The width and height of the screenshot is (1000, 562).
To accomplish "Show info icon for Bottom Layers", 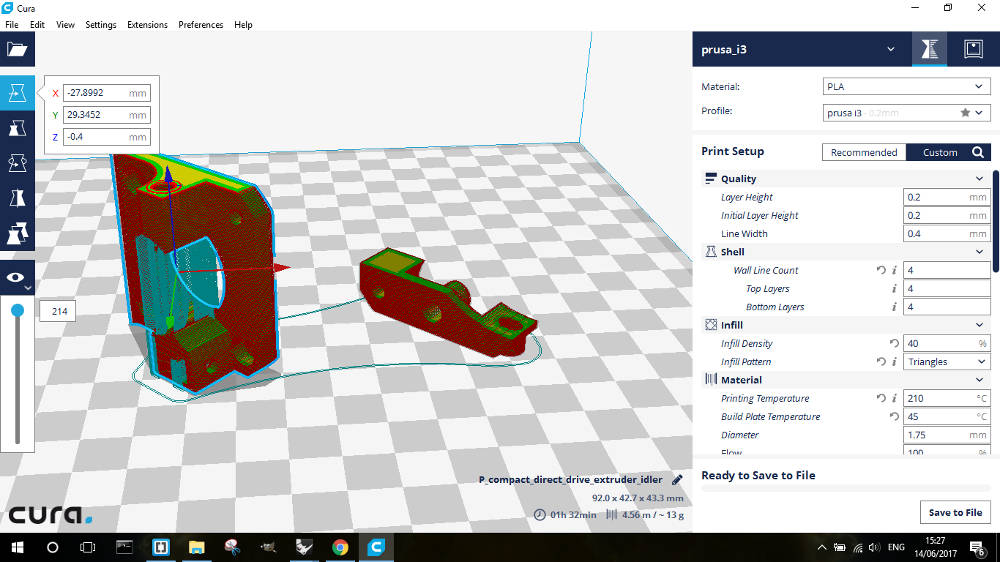I will 894,307.
